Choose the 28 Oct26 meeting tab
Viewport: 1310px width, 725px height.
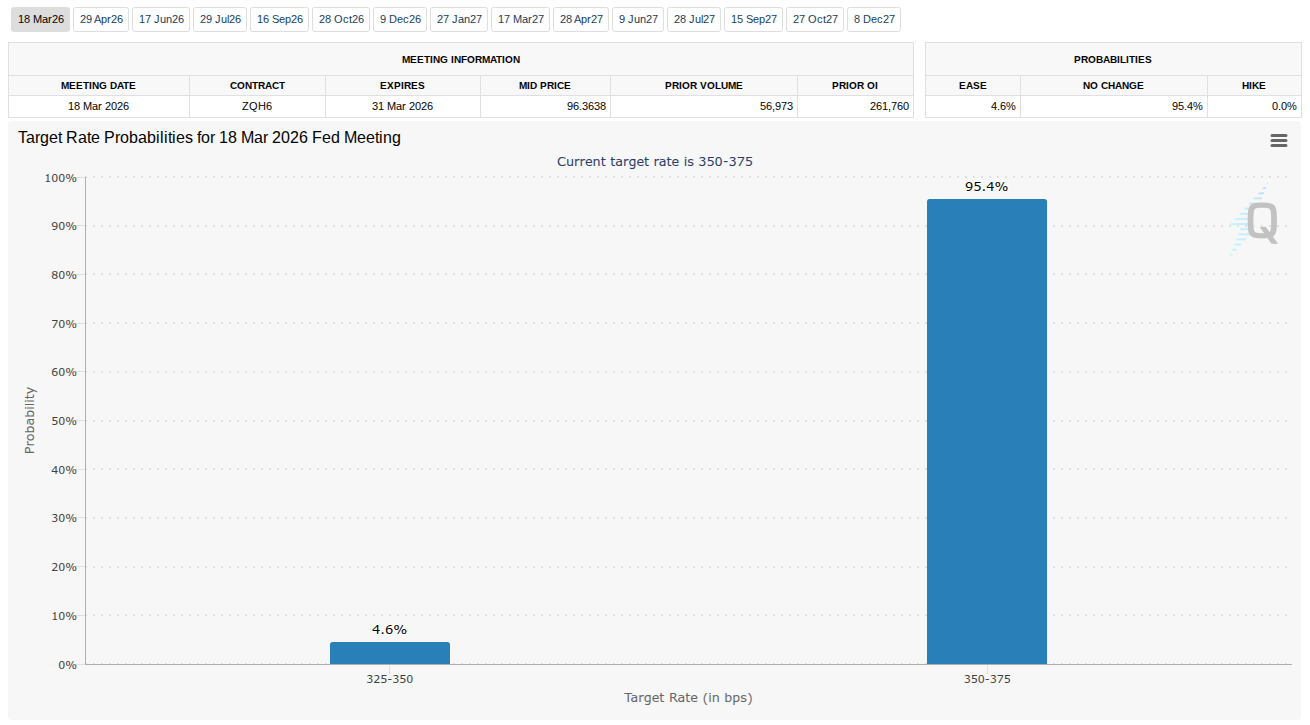click(x=341, y=19)
